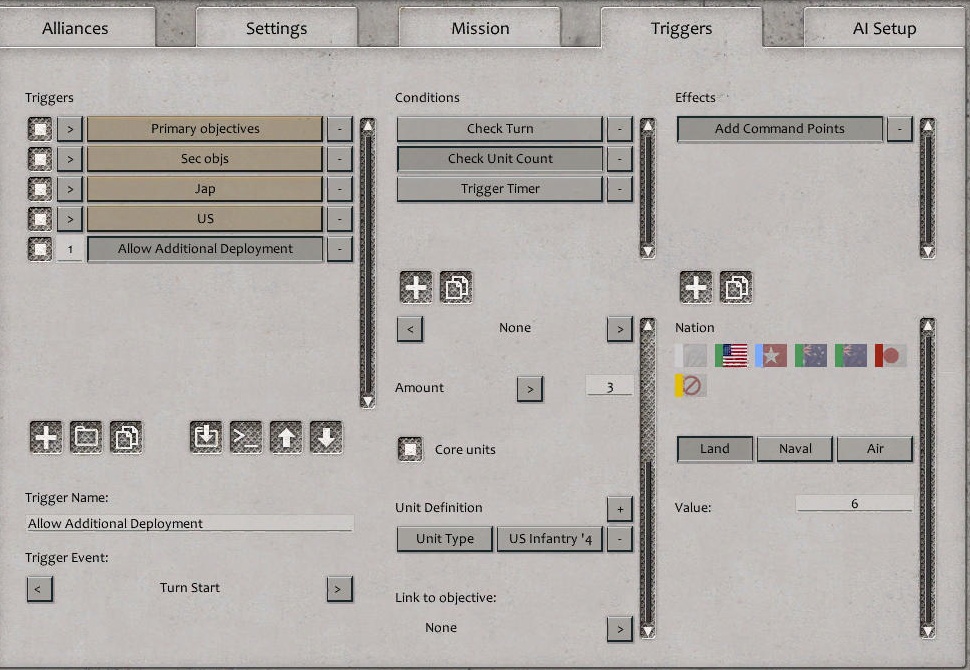Select the Naval unit class toggle
Screen dimensions: 970x670
pyautogui.click(x=795, y=449)
